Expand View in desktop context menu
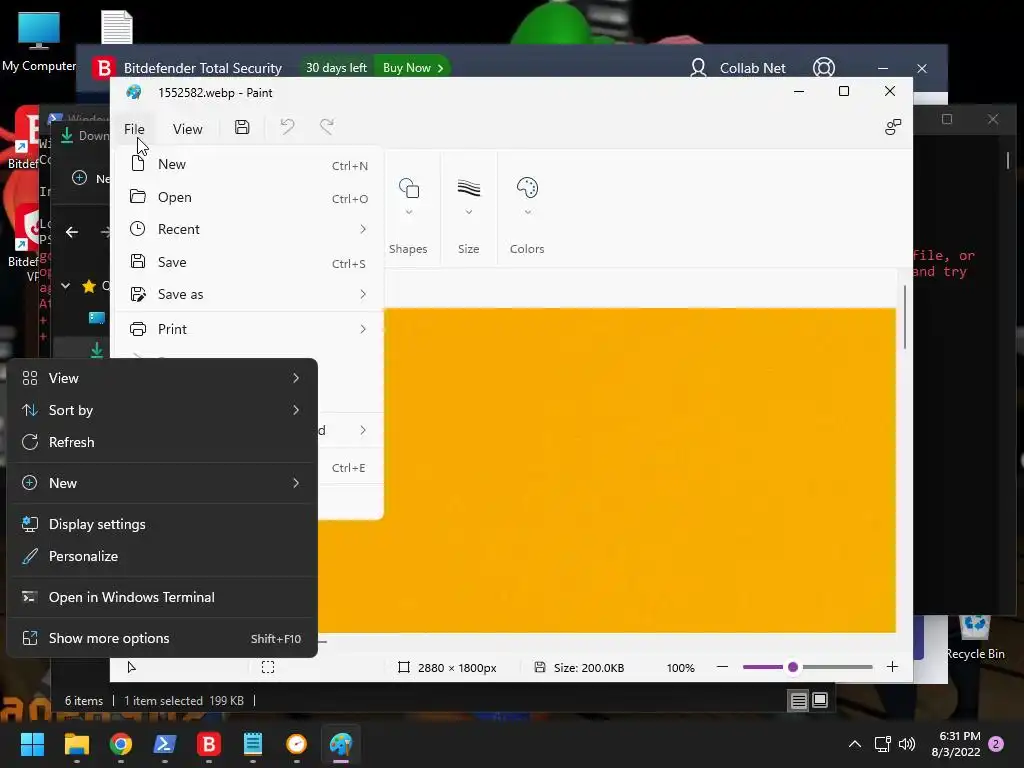Screen dimensions: 1024x768 tap(162, 378)
